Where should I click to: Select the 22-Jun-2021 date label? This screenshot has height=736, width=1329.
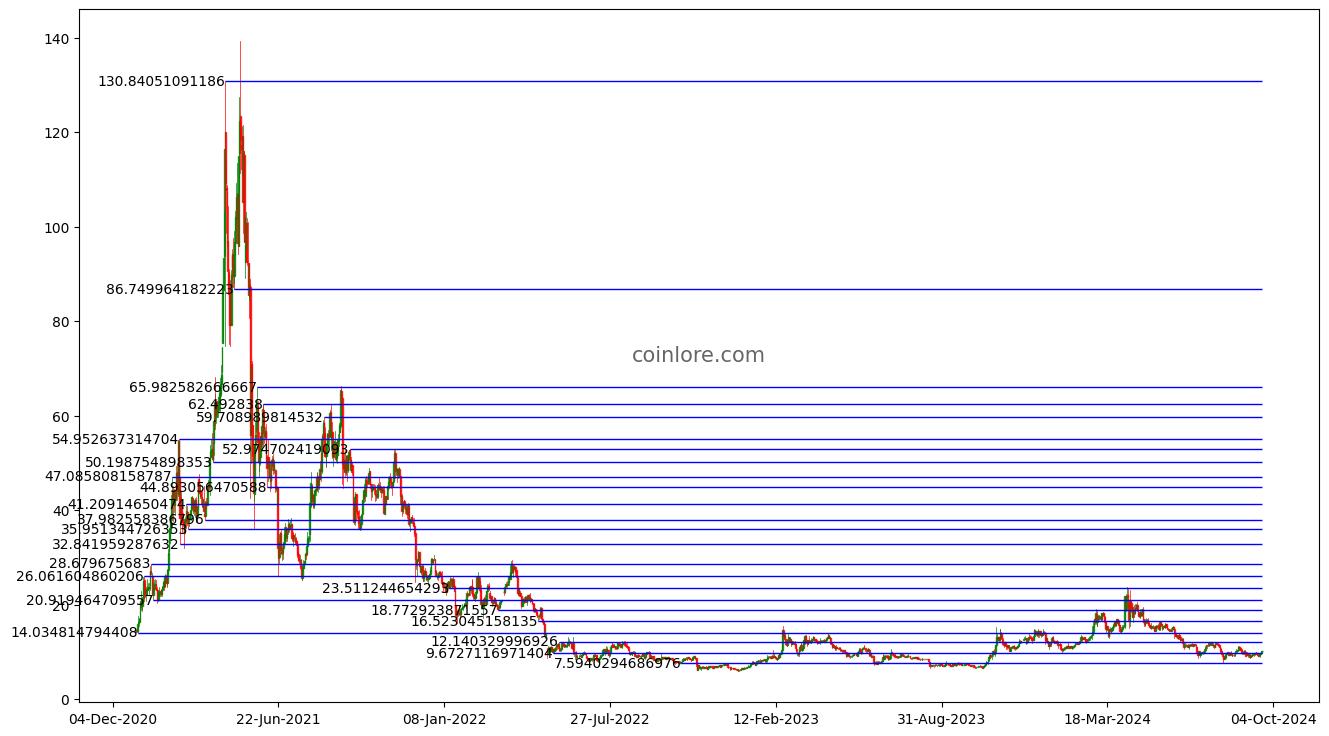(x=278, y=718)
